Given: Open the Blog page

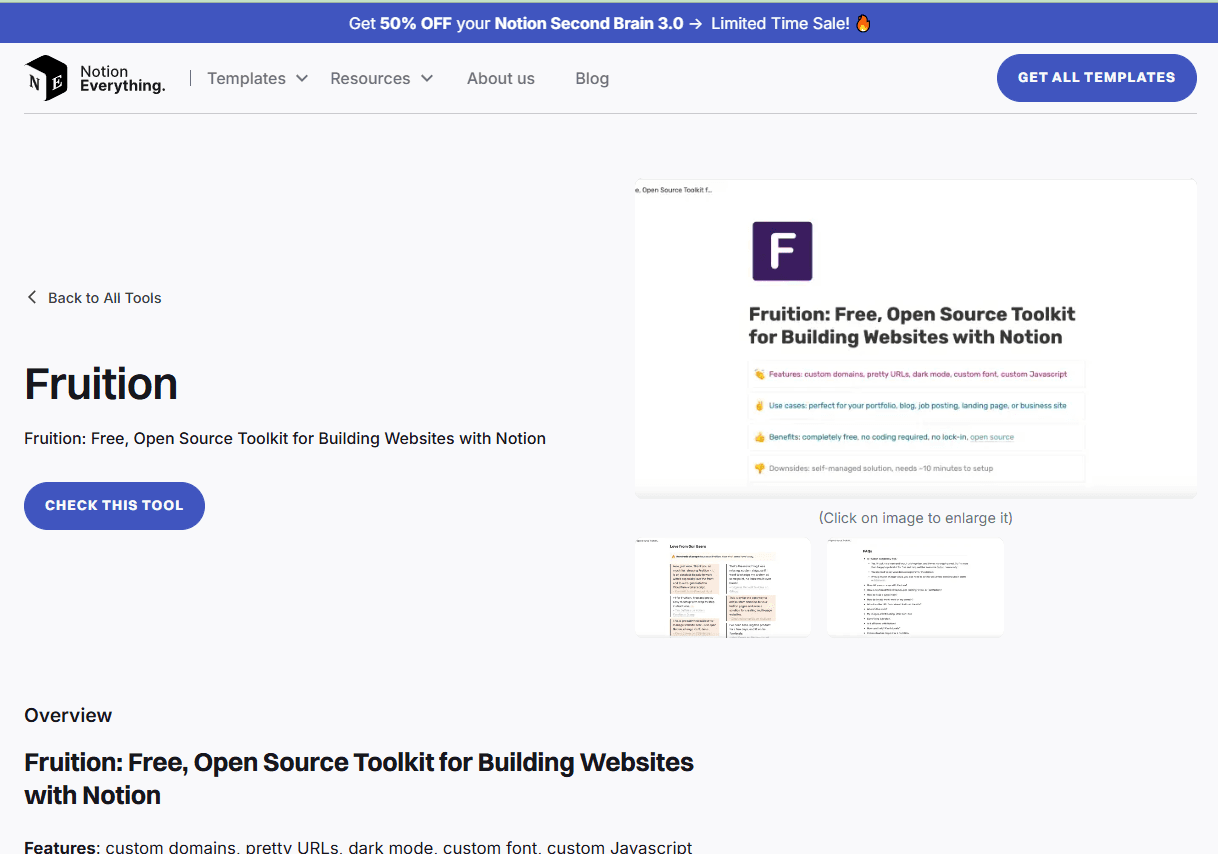Looking at the screenshot, I should 592,78.
